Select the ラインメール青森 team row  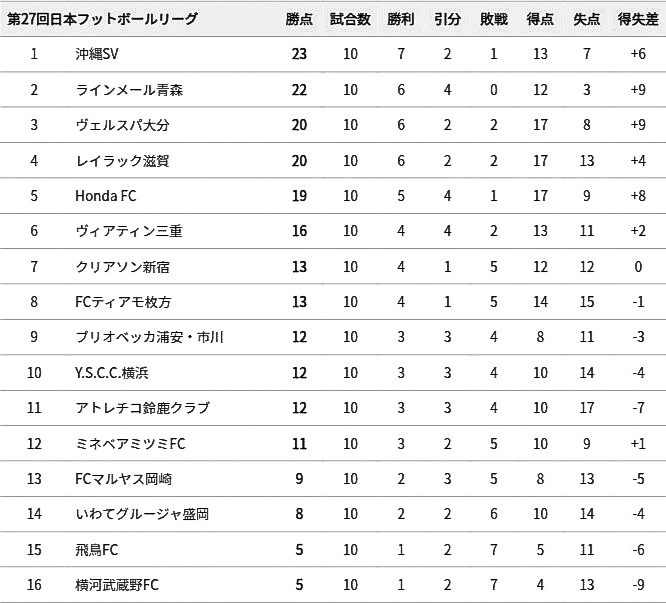pyautogui.click(x=333, y=90)
